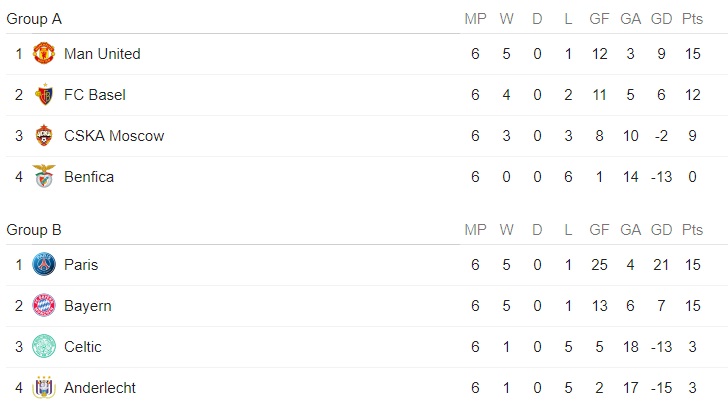Select the Bayern team name
Screen dimensions: 728x403
(88, 306)
